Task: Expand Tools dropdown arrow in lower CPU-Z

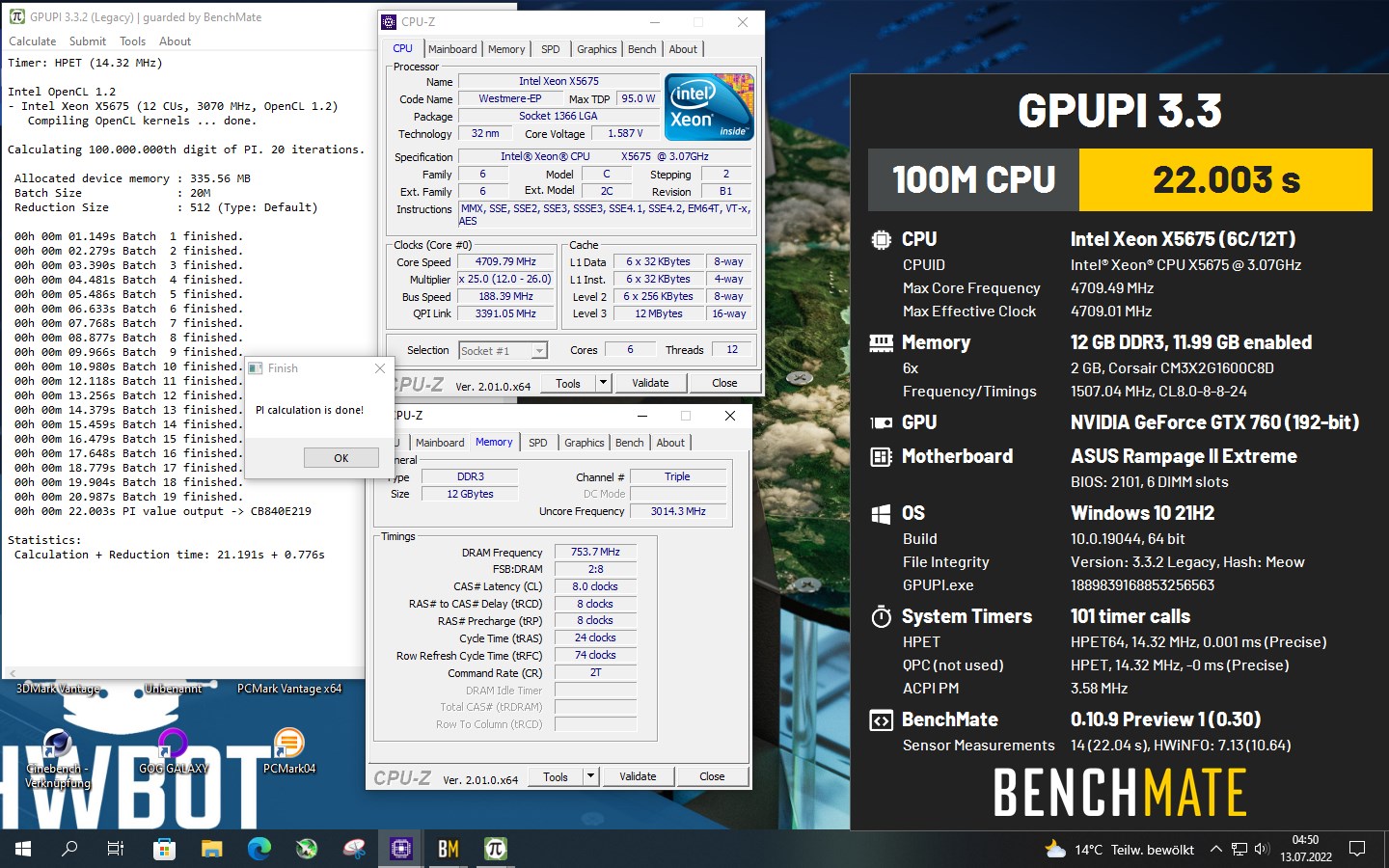Action: 591,776
